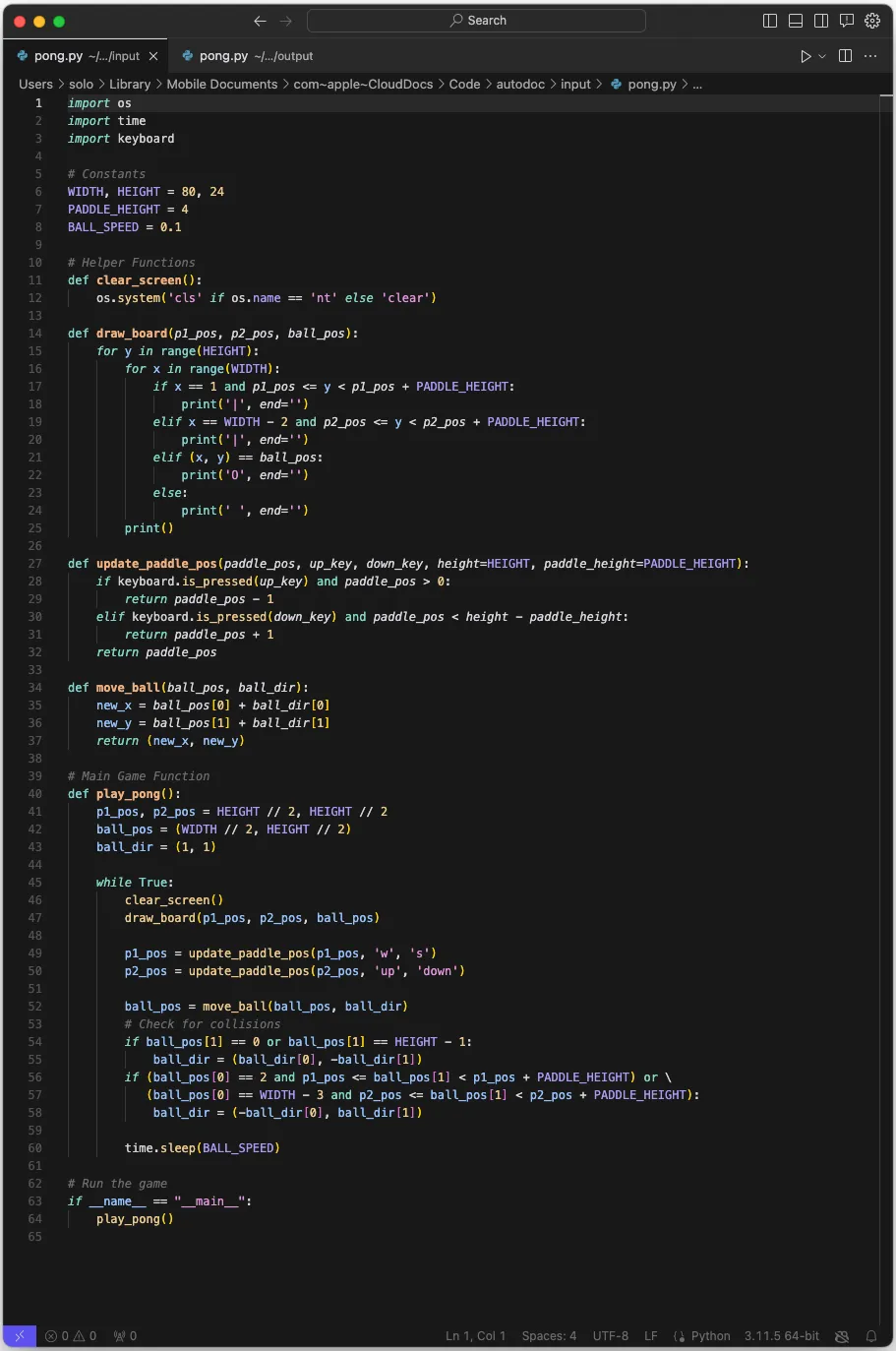Open the editor More Actions ellipsis
Viewport: 896px width, 1351px height.
pos(870,56)
